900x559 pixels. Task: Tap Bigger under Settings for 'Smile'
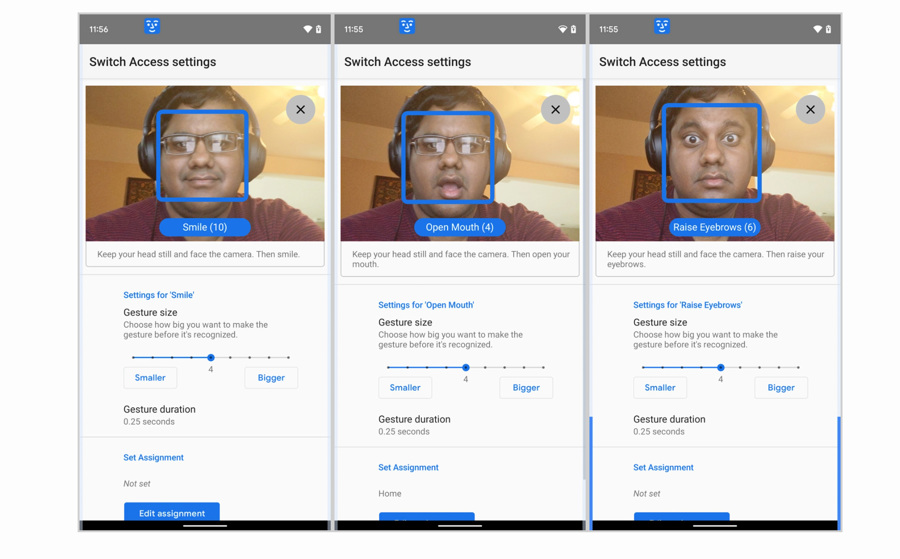pyautogui.click(x=271, y=378)
